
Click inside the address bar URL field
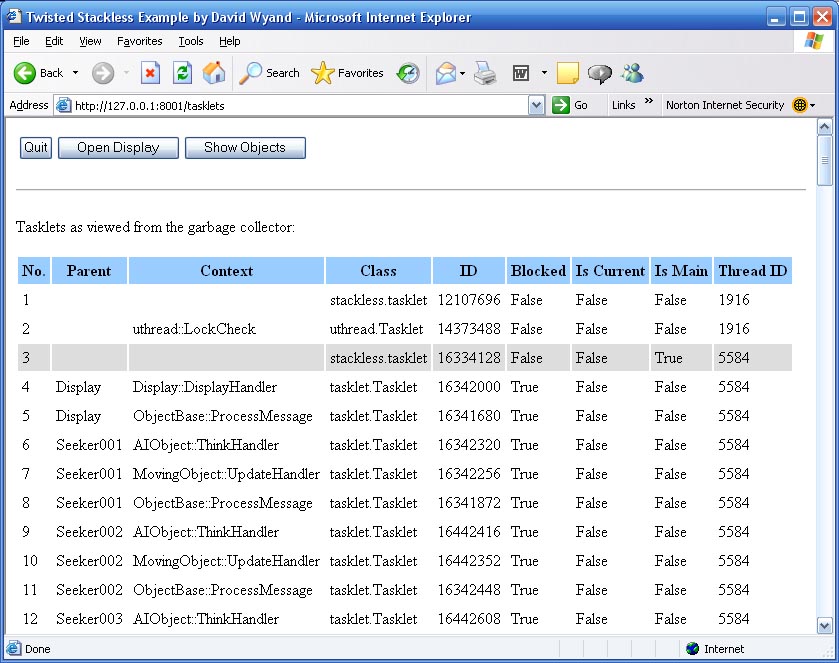point(300,105)
